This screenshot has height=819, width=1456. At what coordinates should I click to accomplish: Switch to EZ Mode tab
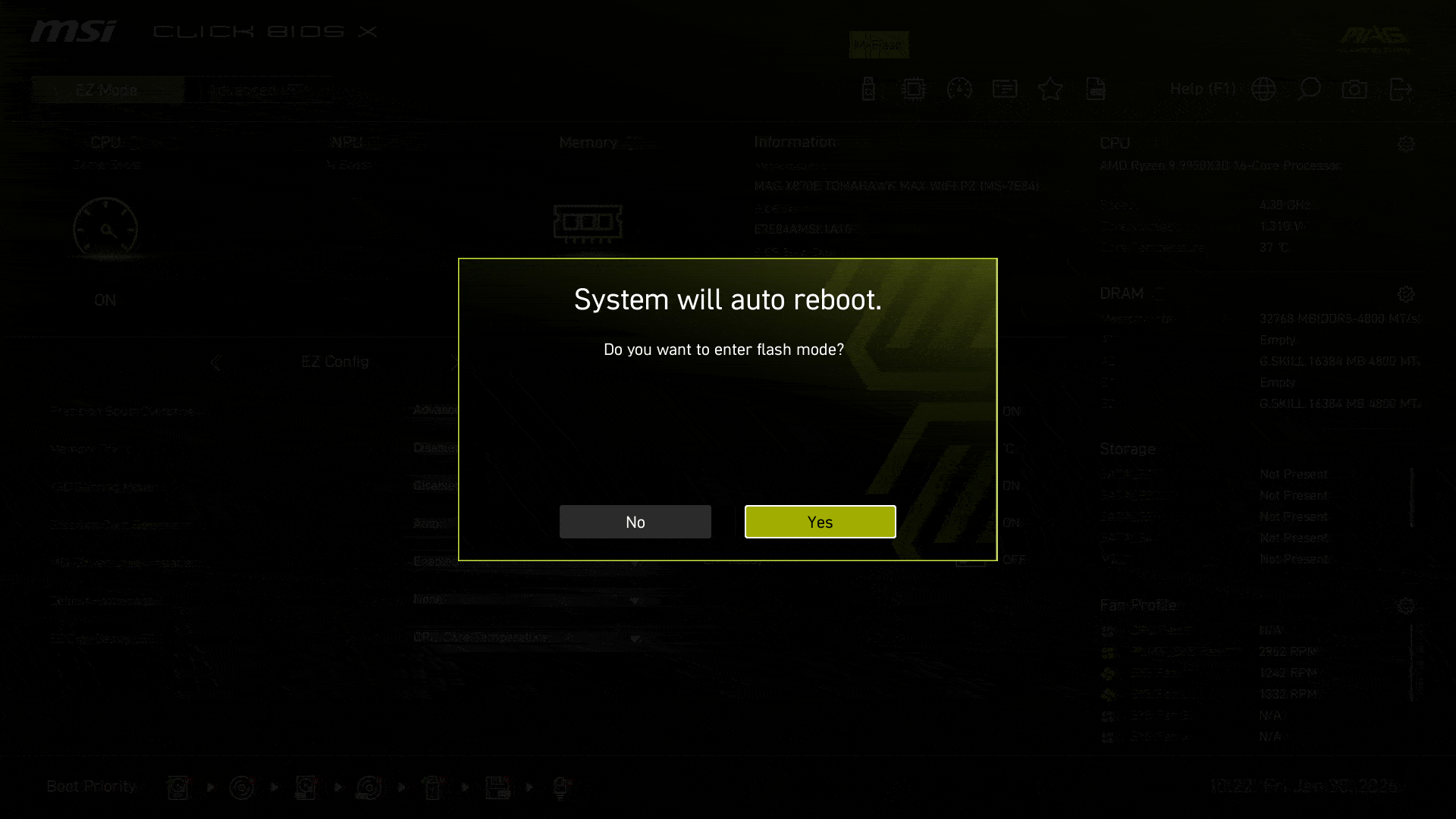107,90
